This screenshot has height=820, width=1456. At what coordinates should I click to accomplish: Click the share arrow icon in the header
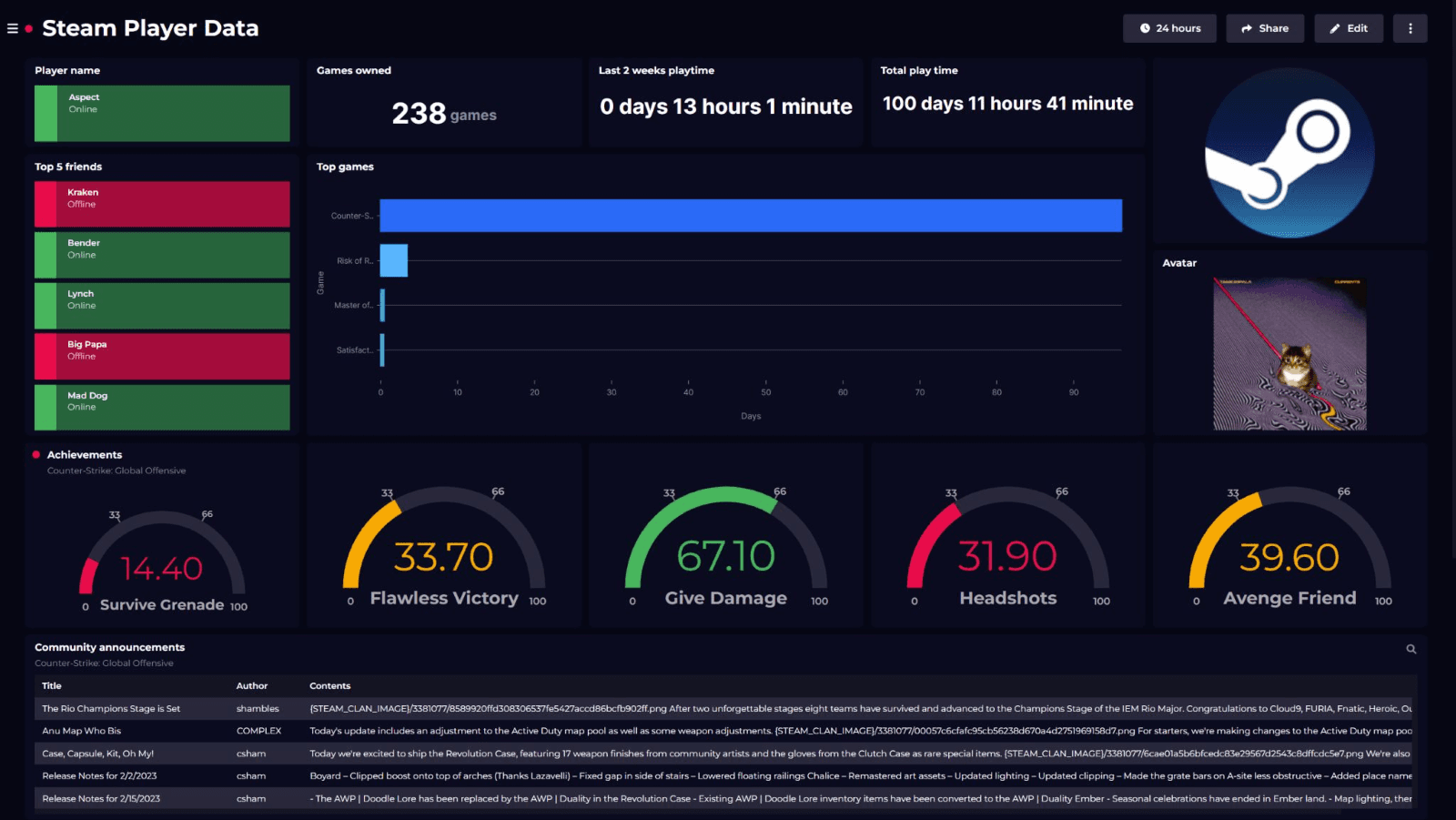pos(1246,28)
